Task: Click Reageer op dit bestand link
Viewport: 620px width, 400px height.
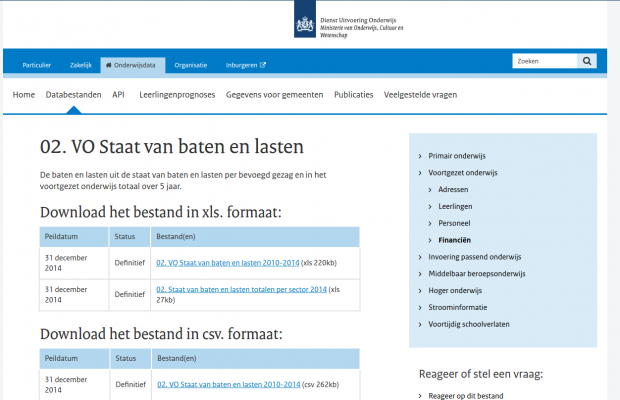Action: pyautogui.click(x=466, y=396)
